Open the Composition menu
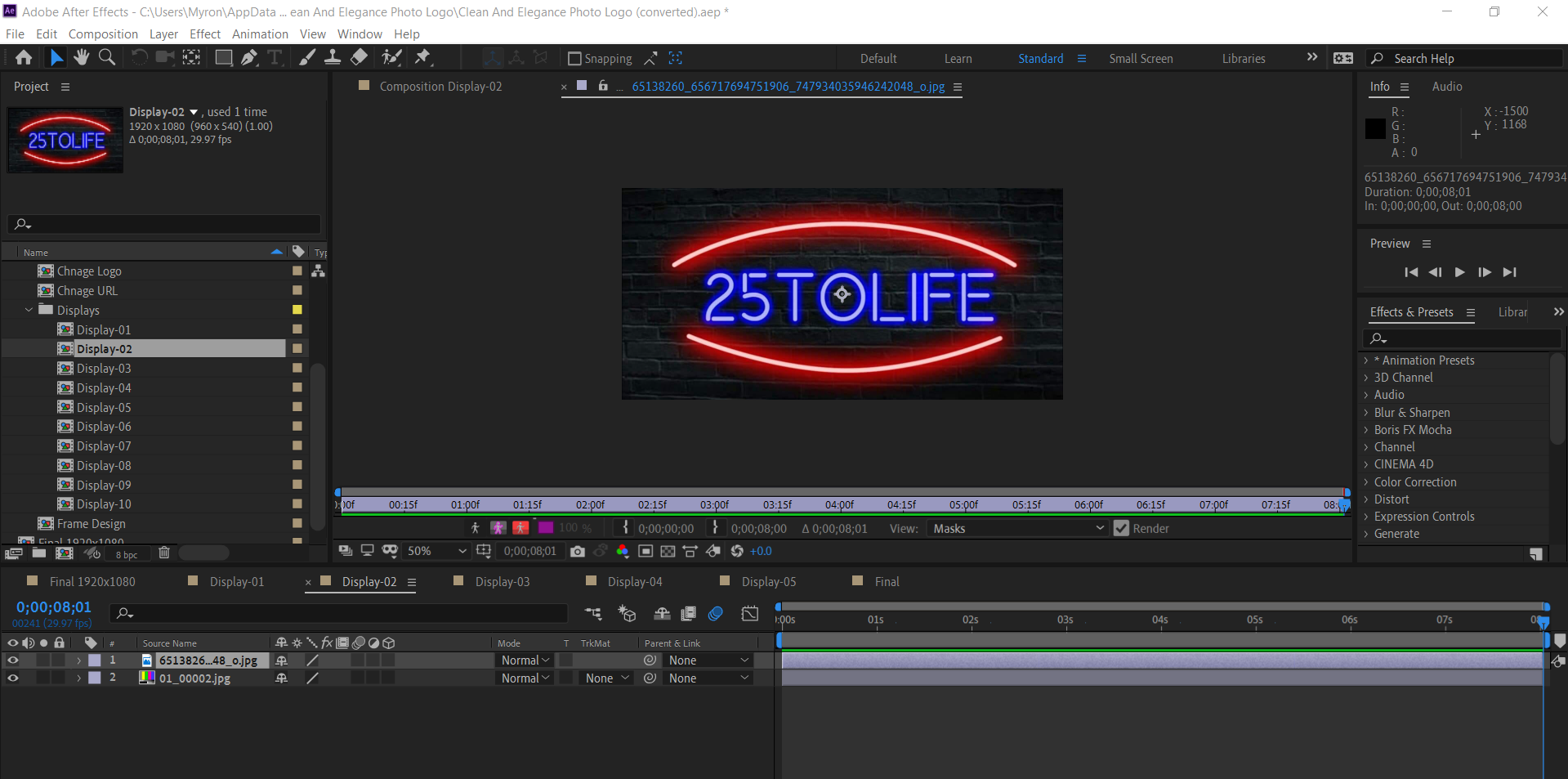 [x=103, y=34]
